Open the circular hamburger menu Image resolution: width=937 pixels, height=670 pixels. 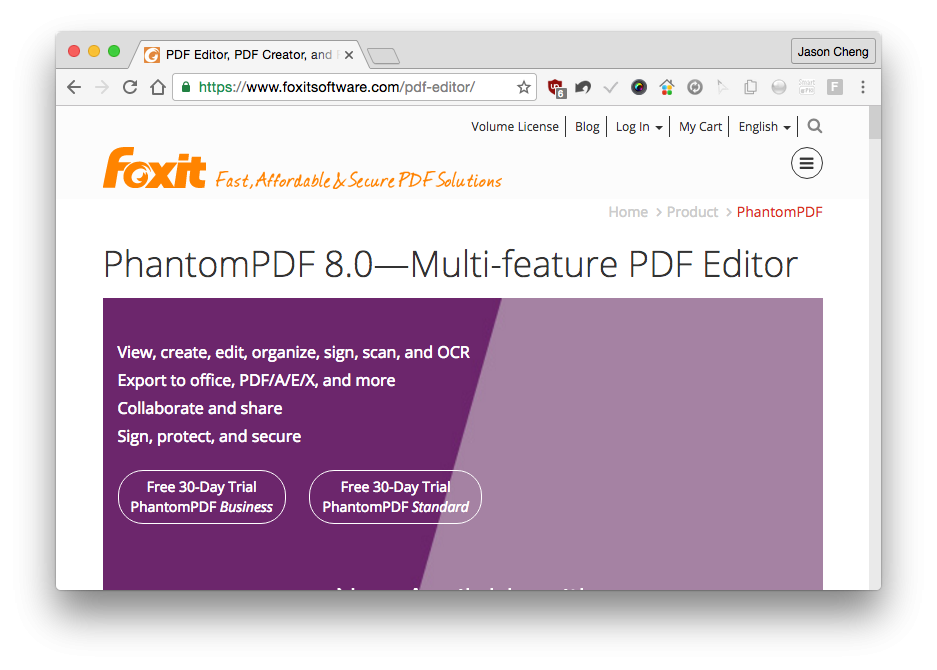click(807, 163)
